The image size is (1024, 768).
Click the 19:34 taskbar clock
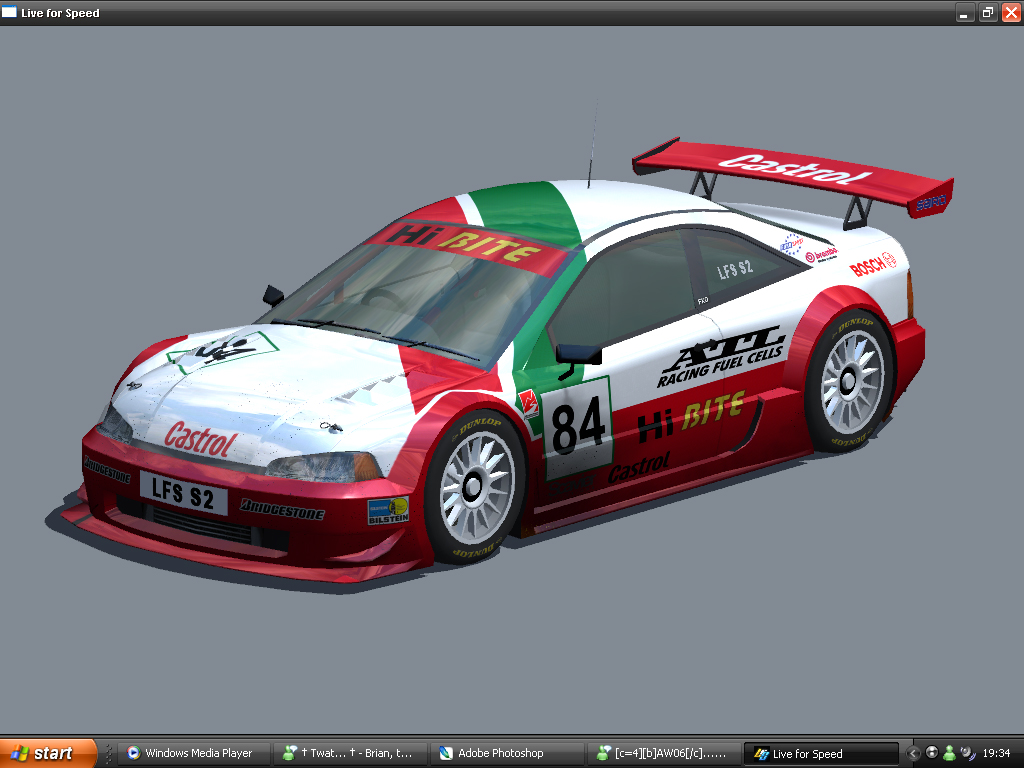(x=996, y=753)
